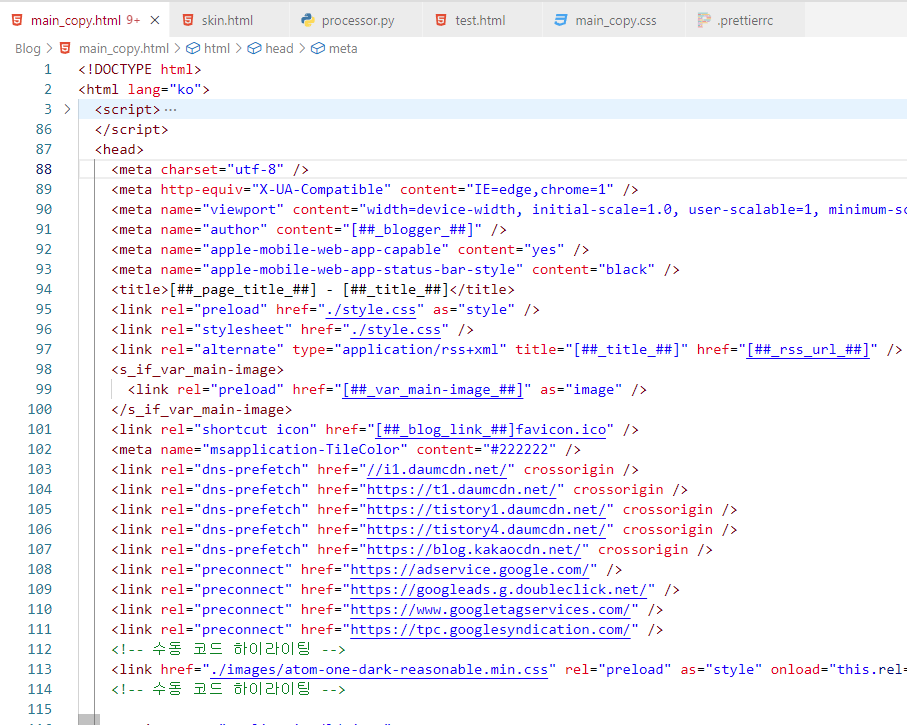Screen dimensions: 907x725
Task: Close the main_copy.html tab
Action: point(154,20)
